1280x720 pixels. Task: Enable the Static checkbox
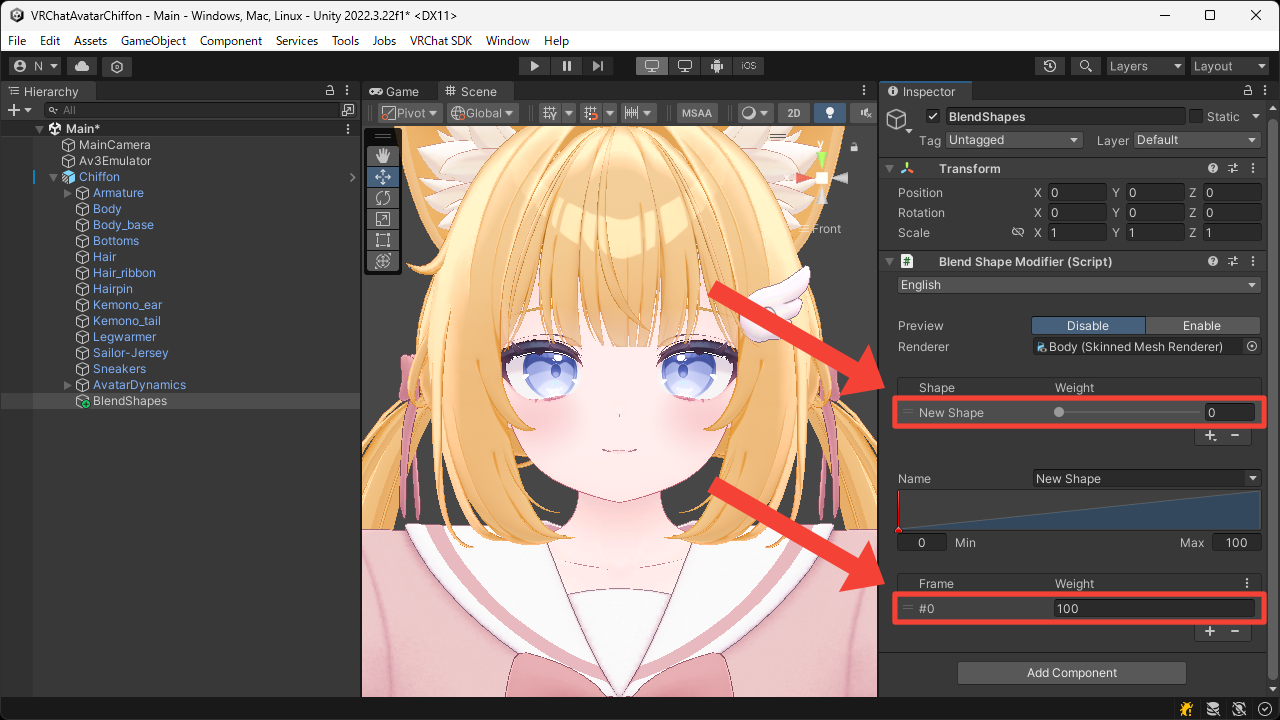[x=1196, y=117]
